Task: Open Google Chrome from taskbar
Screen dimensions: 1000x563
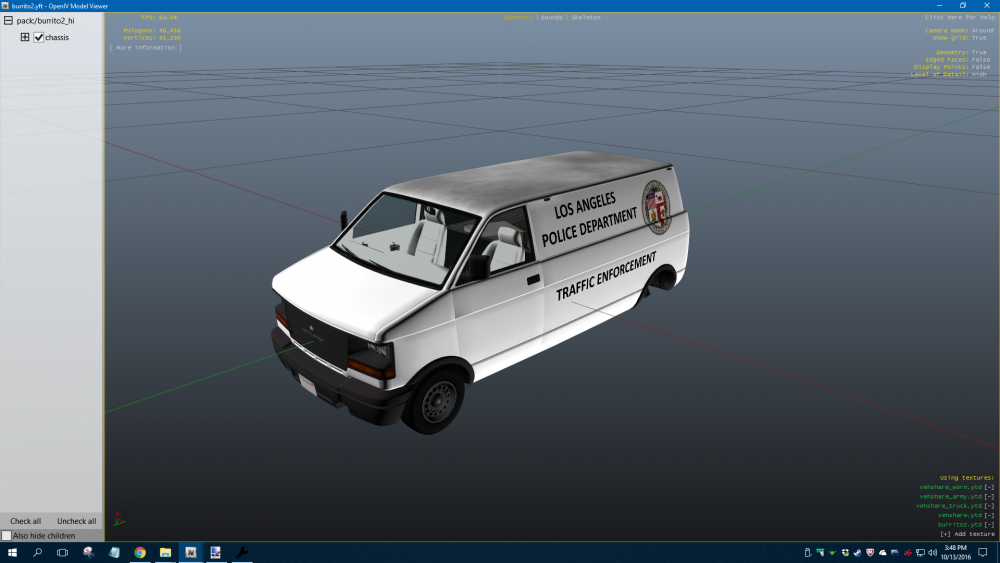Action: pyautogui.click(x=140, y=552)
